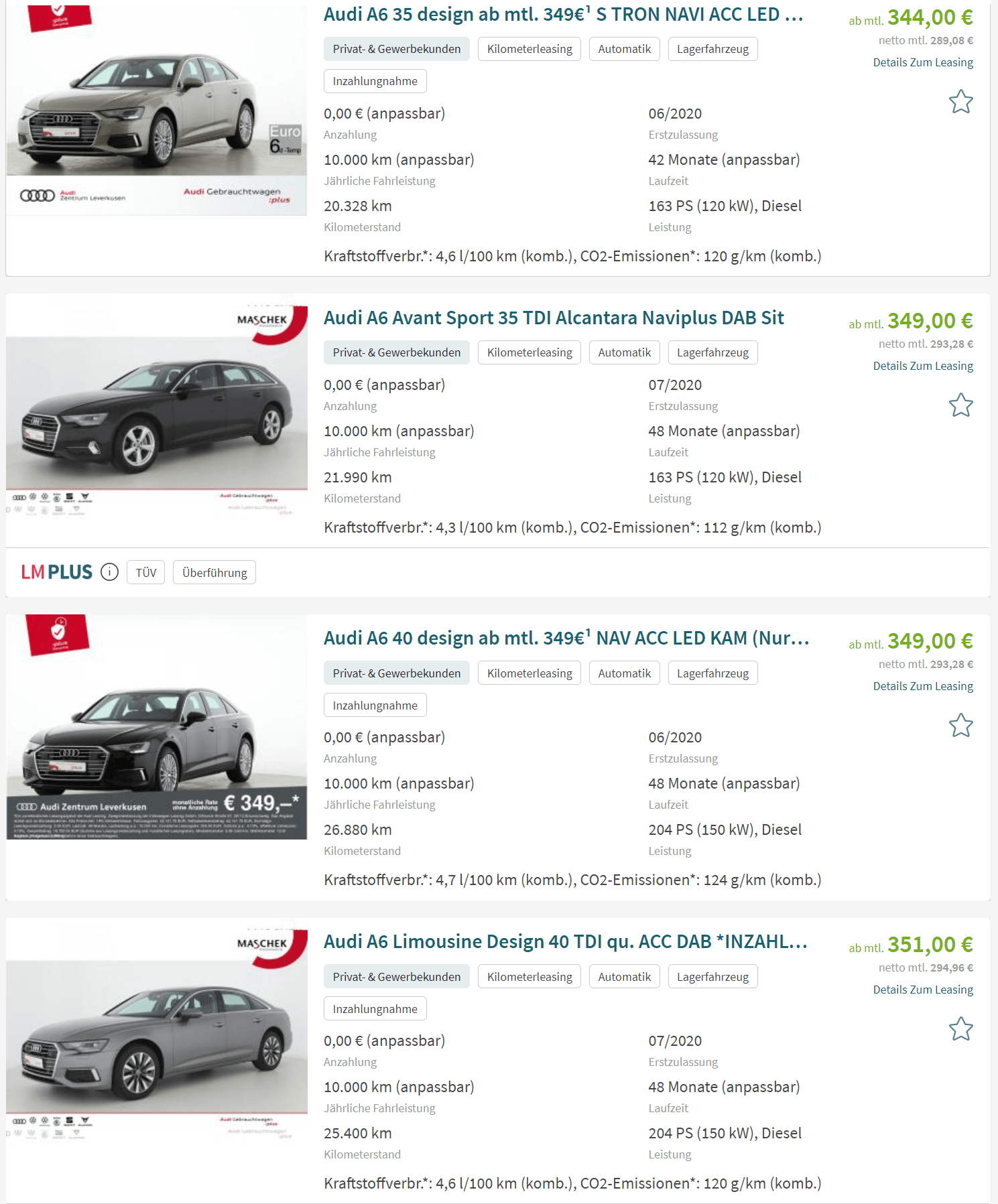Click Privat- & Gewerbekunden on A6 Avant Sport
Image resolution: width=998 pixels, height=1204 pixels.
(397, 352)
